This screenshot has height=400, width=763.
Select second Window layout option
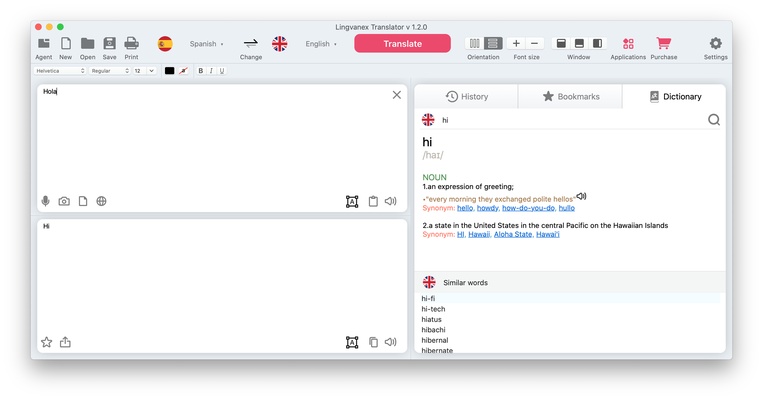tap(579, 43)
